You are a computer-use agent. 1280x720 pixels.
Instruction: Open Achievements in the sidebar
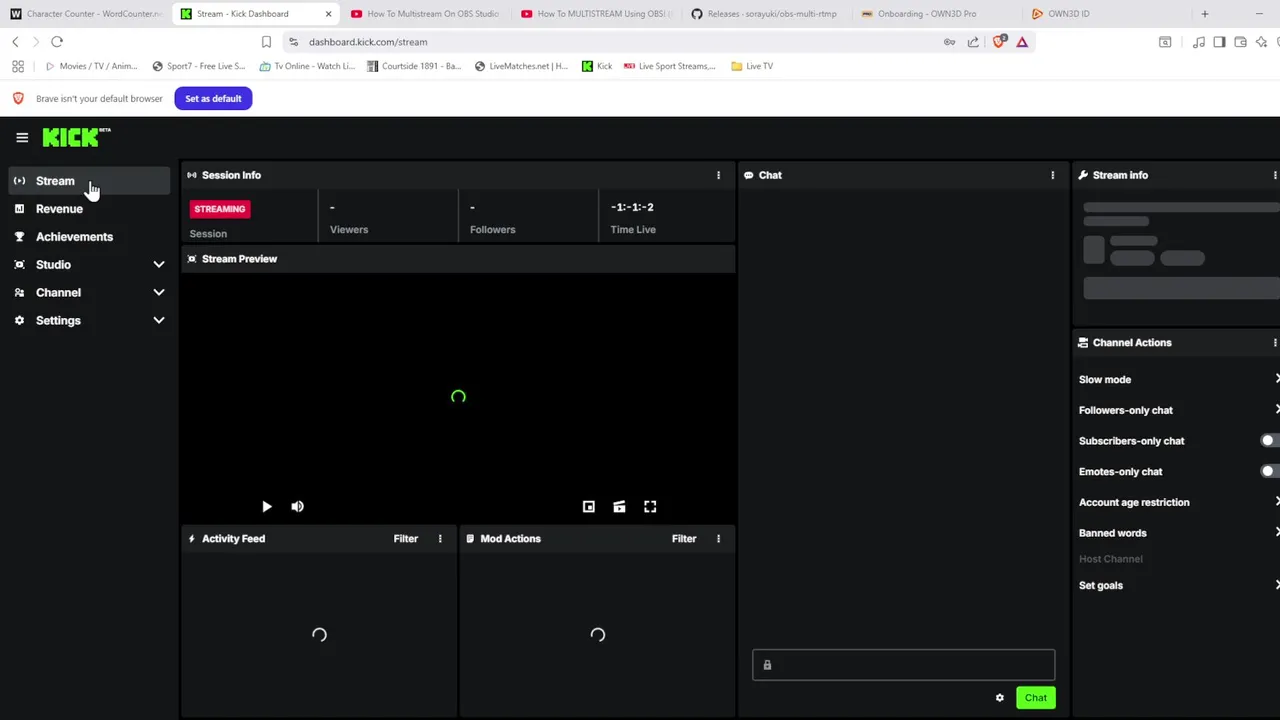pyautogui.click(x=90, y=237)
